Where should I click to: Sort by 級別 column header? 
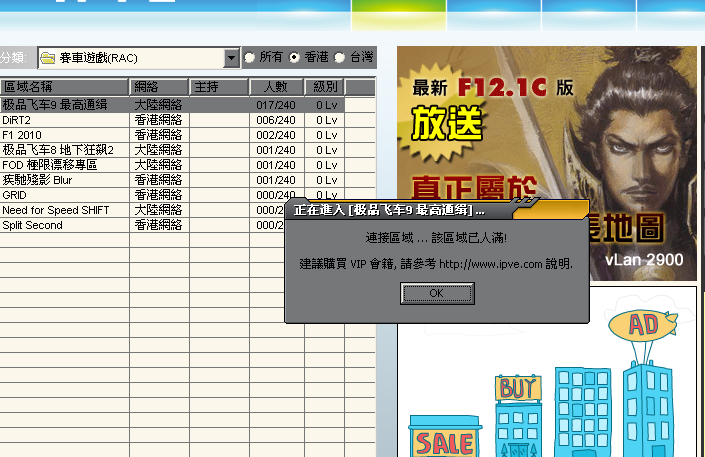click(x=325, y=86)
